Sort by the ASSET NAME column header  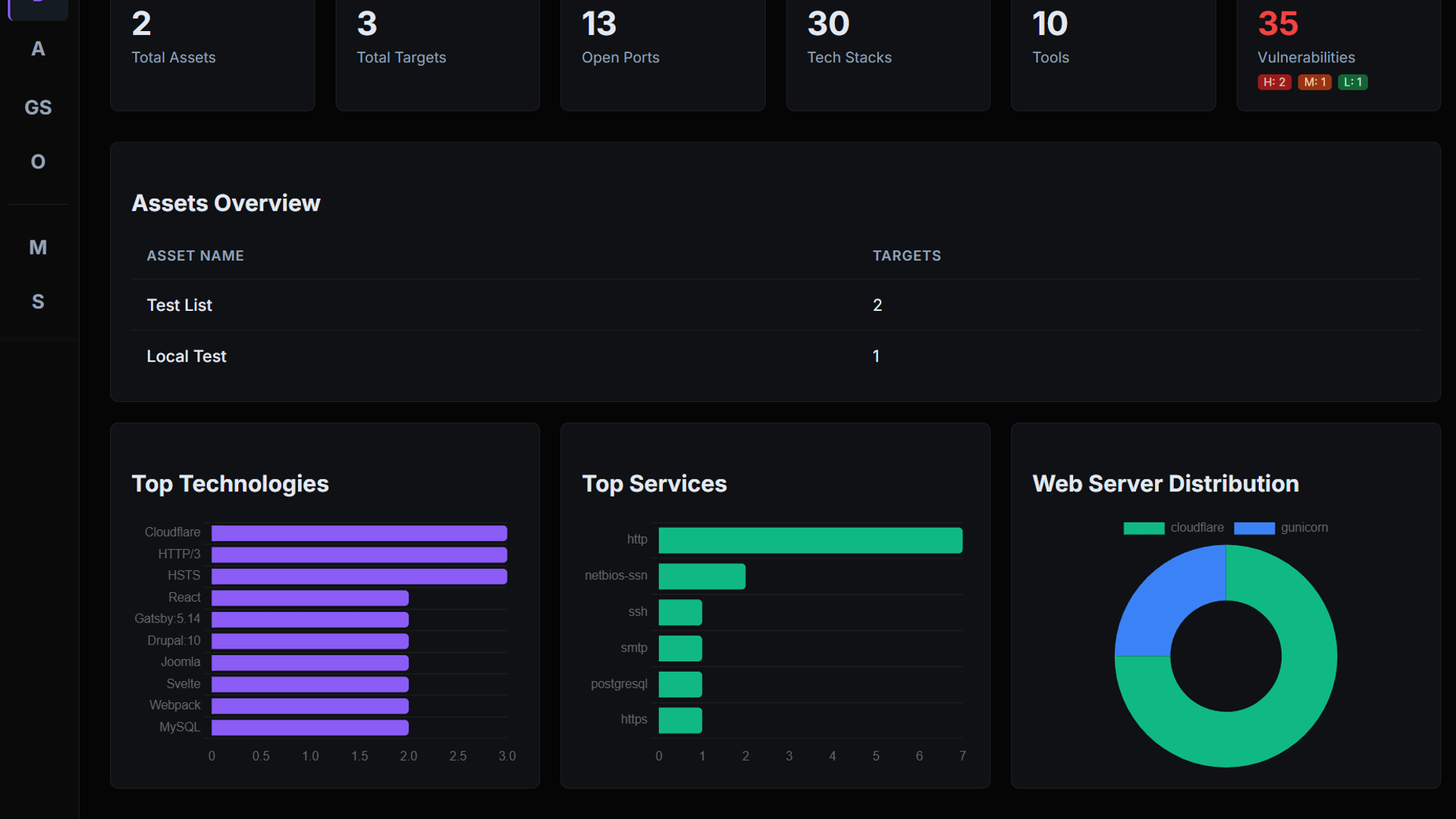click(195, 256)
